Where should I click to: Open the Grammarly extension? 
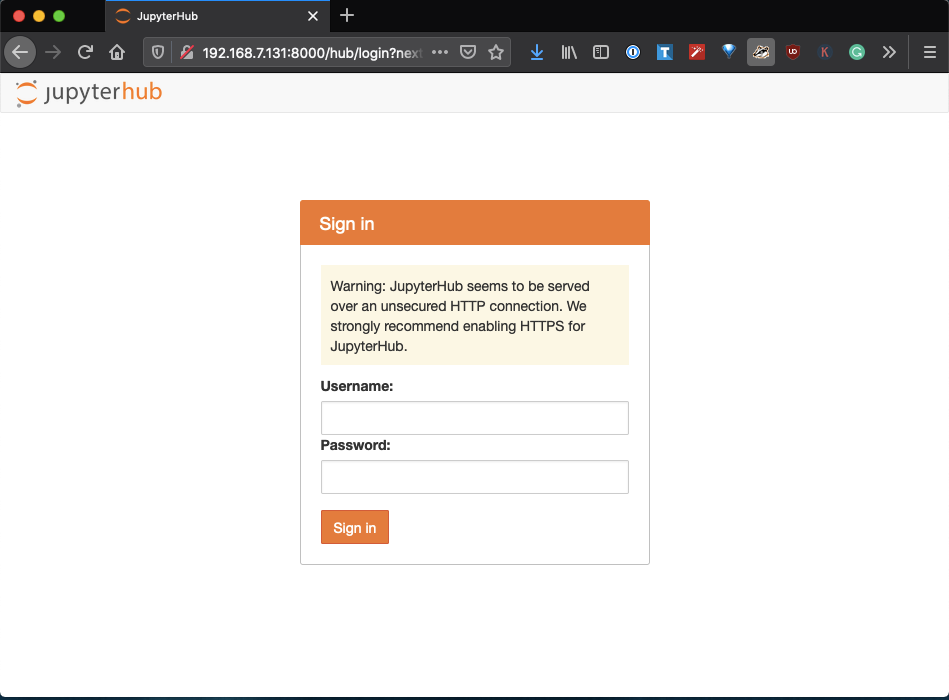[856, 52]
